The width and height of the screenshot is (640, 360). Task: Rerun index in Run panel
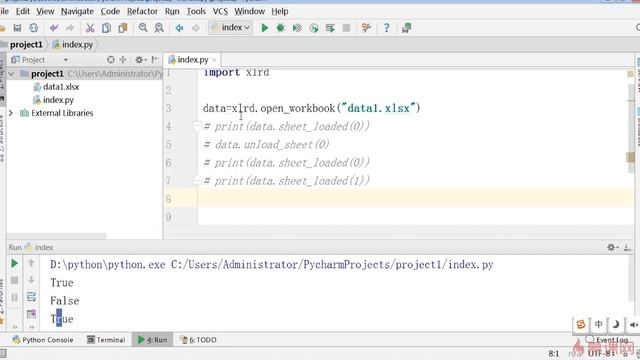14,263
